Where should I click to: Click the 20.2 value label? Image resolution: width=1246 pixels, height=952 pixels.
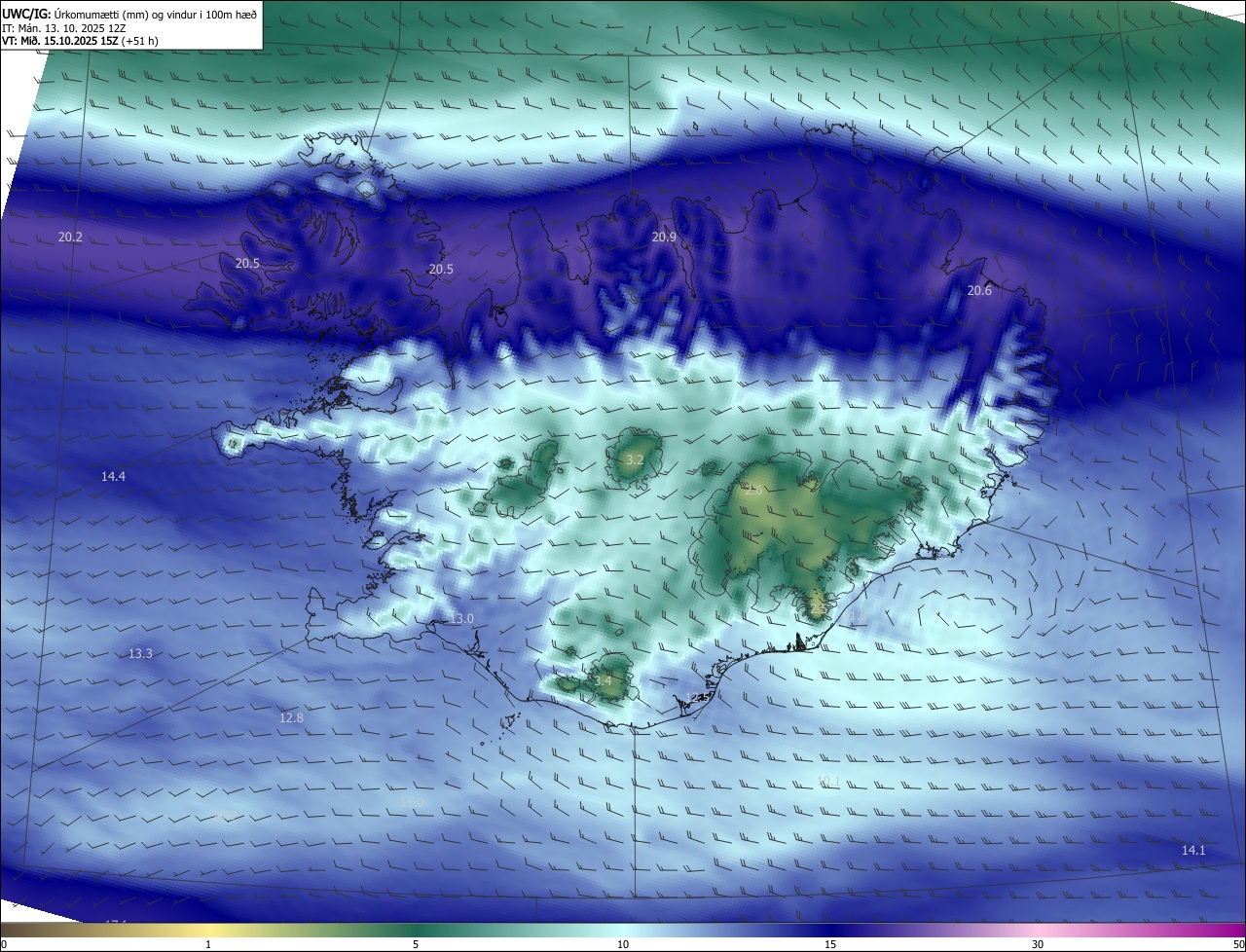tap(70, 238)
